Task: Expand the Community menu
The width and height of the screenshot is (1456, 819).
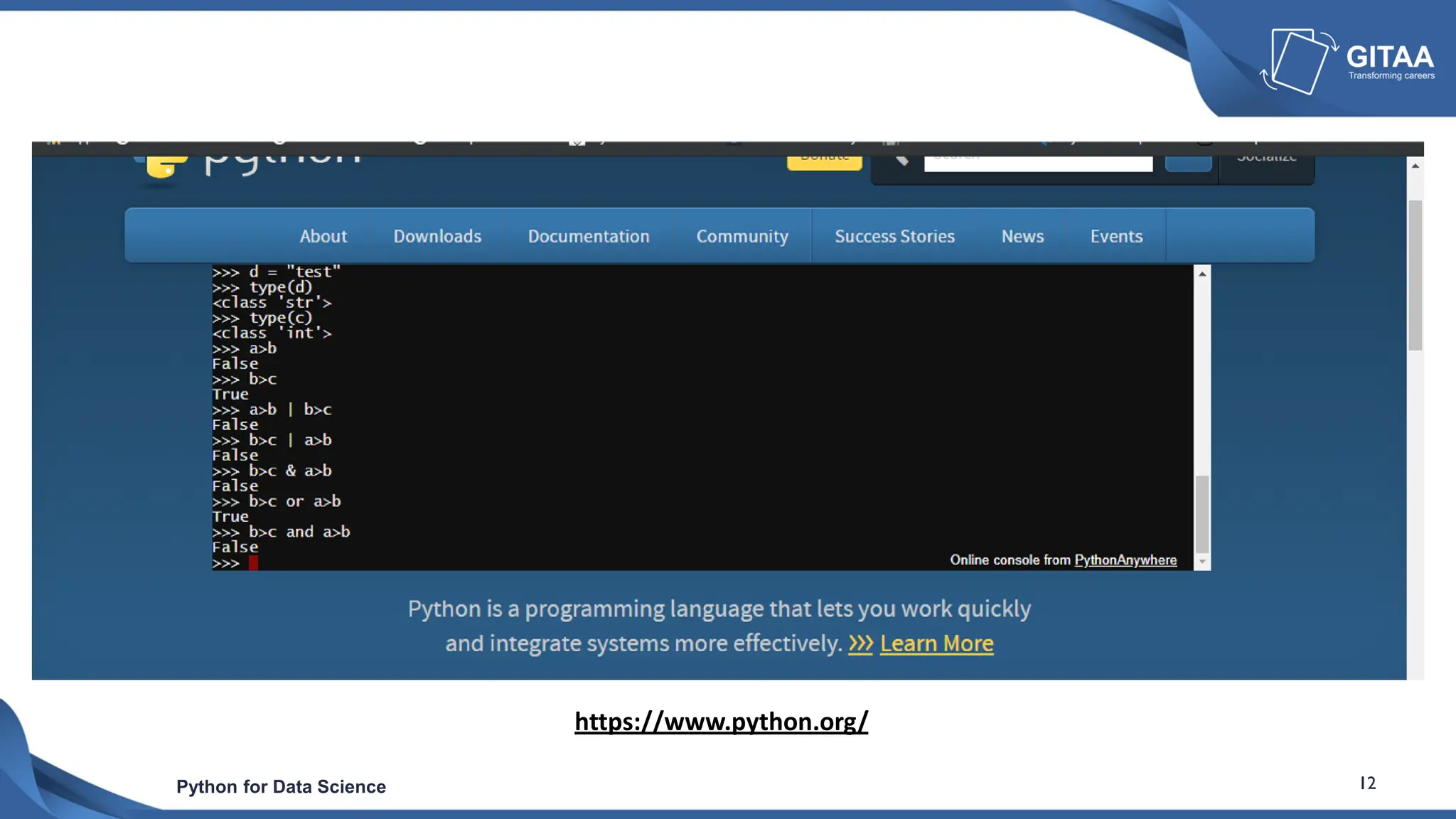Action: [742, 236]
